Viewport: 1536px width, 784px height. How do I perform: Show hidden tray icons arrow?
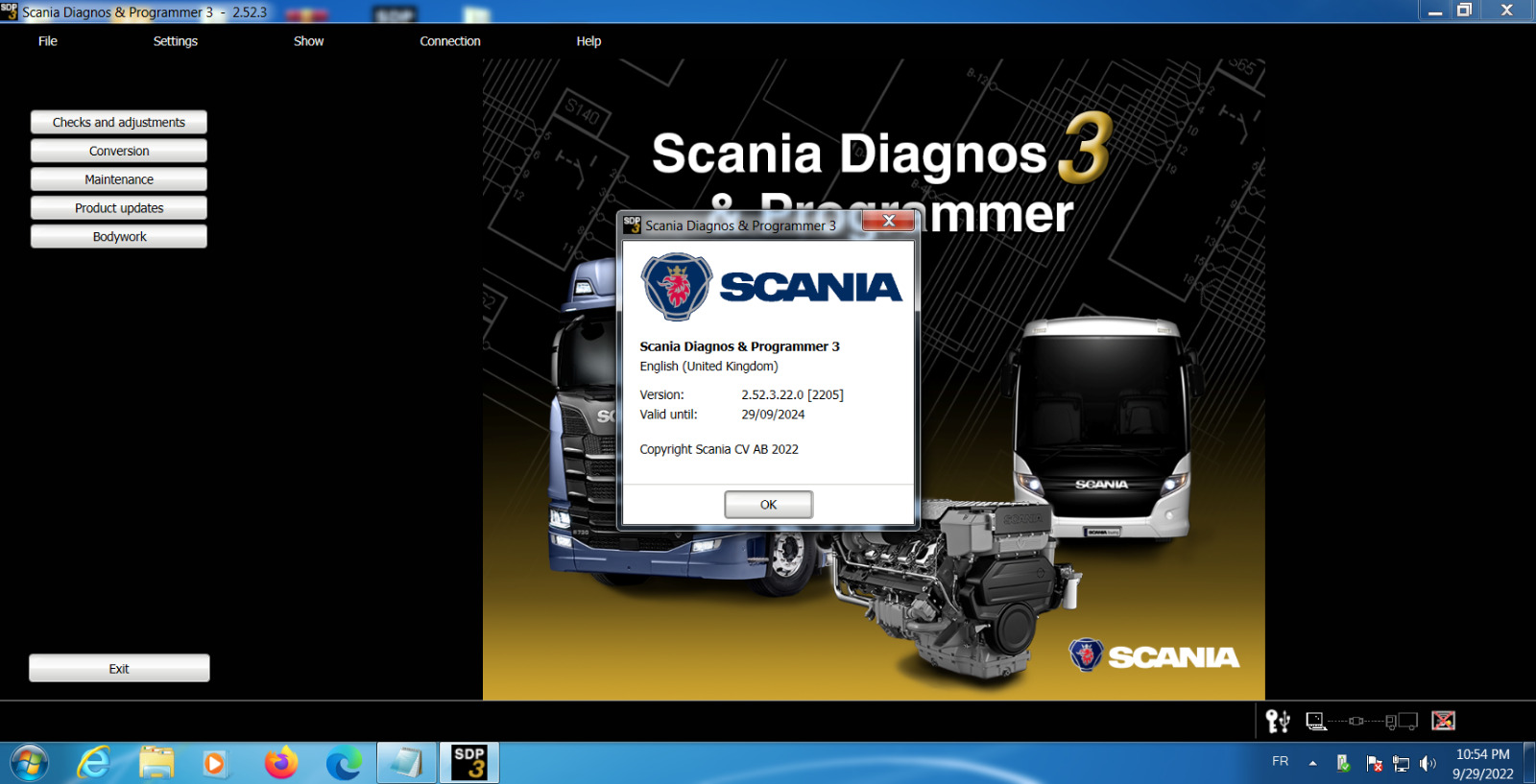[1312, 764]
